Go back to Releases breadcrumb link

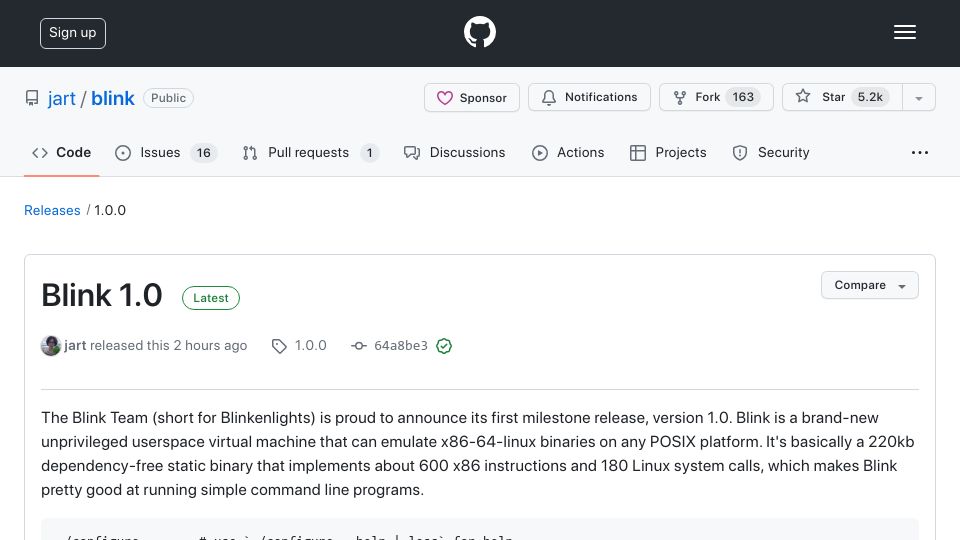pos(52,210)
